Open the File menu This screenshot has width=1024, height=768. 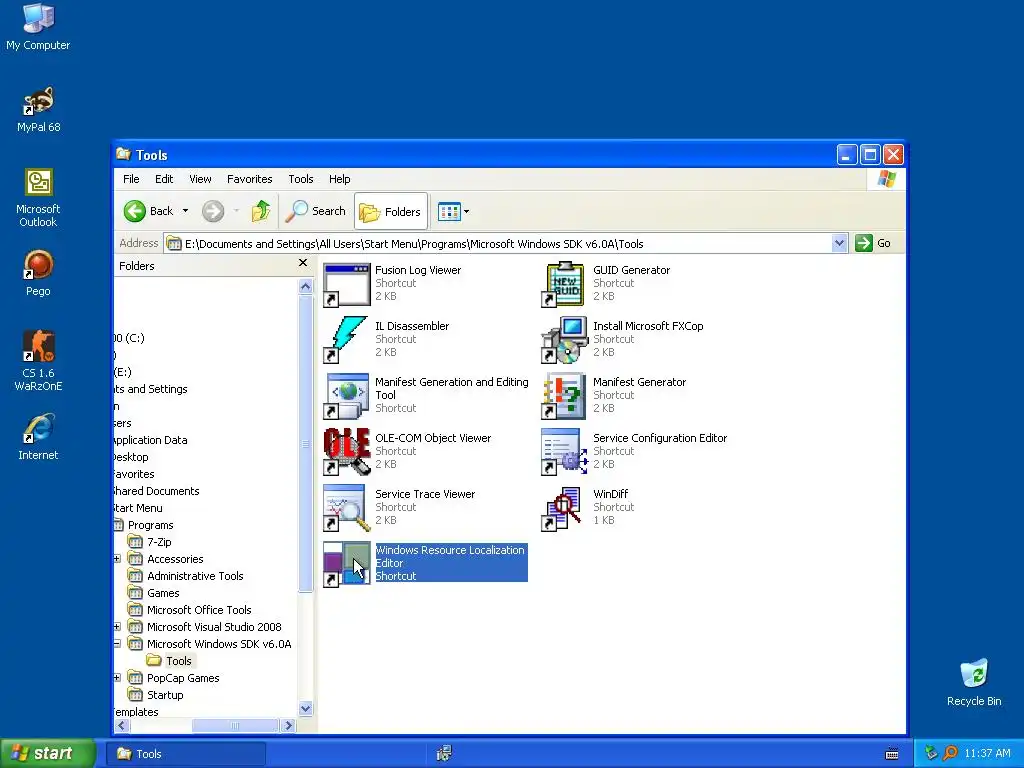pyautogui.click(x=131, y=179)
